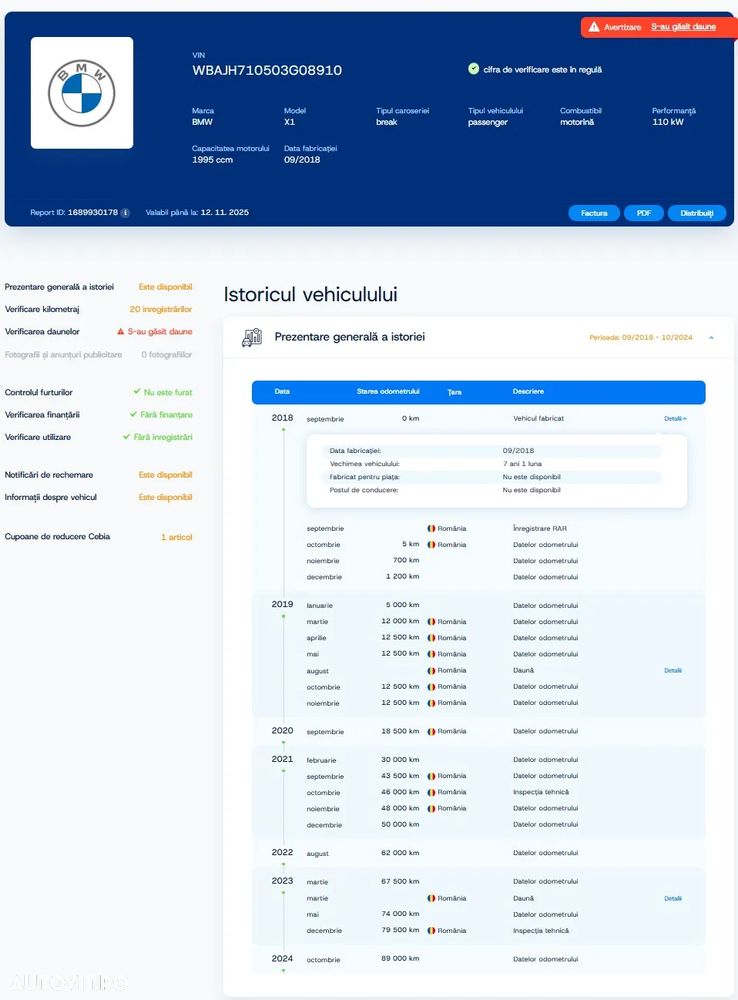
Task: Download the report via PDF button
Action: coord(644,213)
